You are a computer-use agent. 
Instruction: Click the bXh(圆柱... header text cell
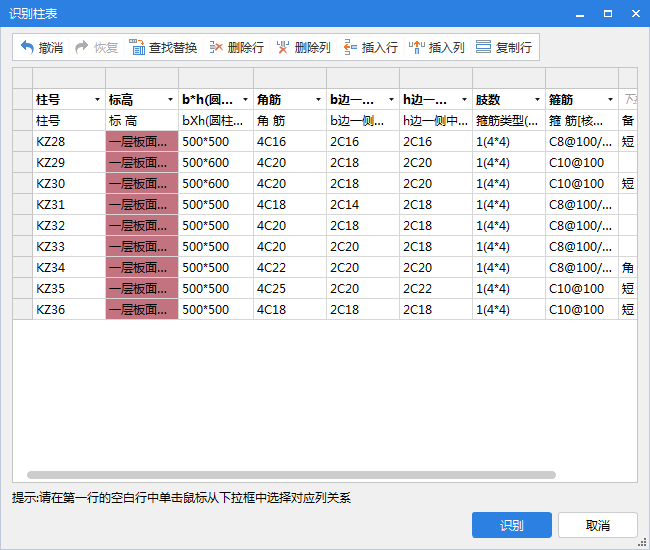(216, 121)
